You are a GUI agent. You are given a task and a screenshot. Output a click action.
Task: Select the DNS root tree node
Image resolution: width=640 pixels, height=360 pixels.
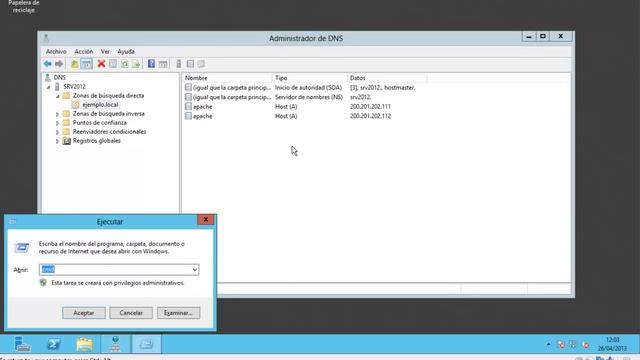coord(59,77)
